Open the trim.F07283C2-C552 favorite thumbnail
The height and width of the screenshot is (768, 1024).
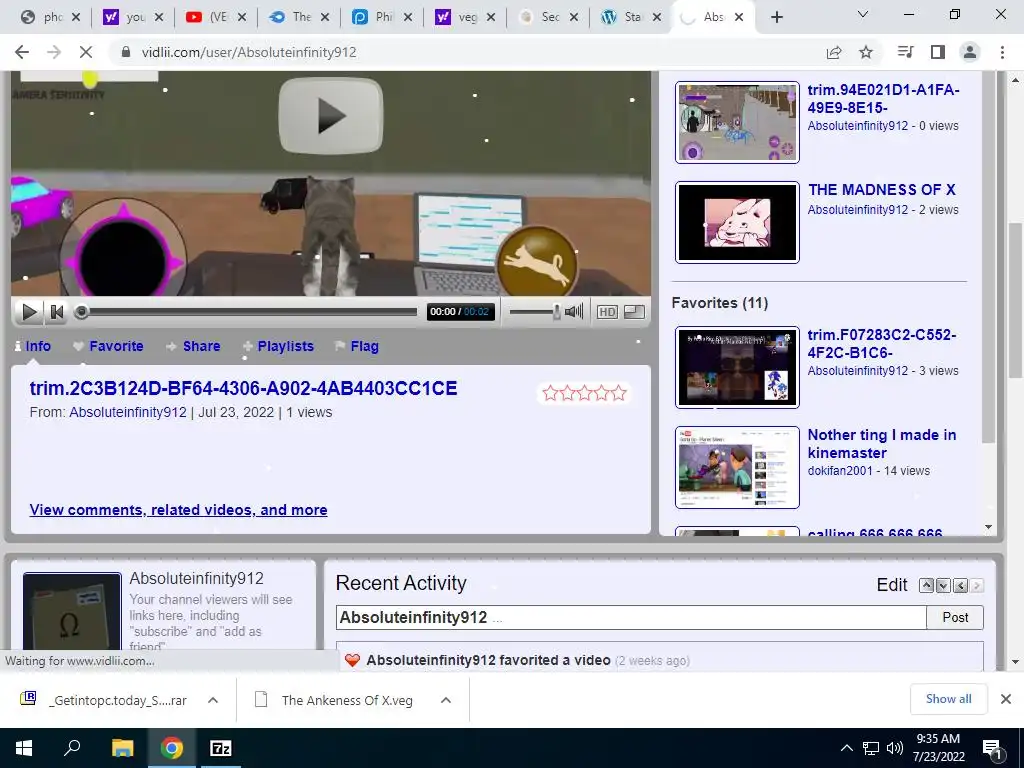(737, 367)
